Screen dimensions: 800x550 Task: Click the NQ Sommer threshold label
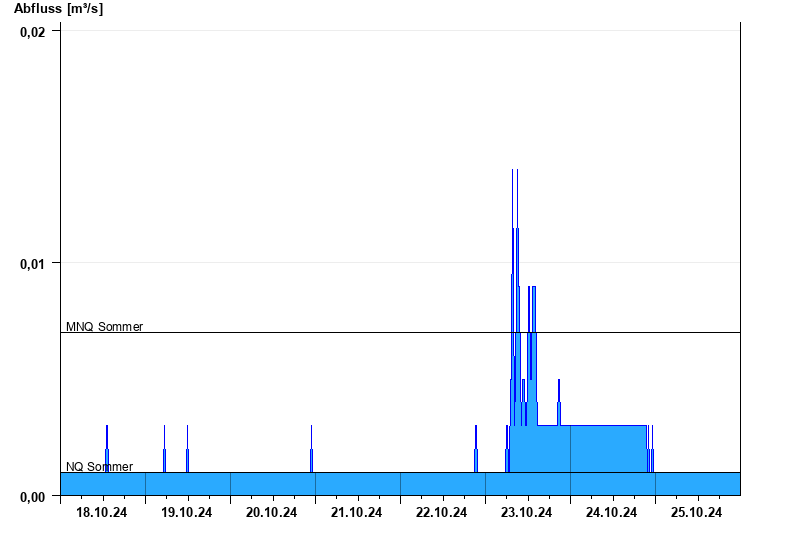tap(99, 466)
